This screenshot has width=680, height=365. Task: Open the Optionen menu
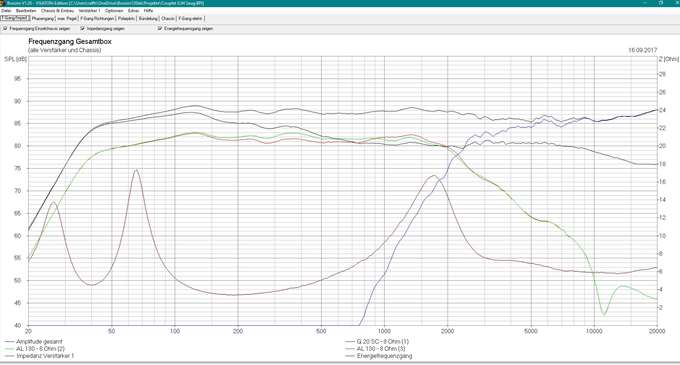[114, 10]
